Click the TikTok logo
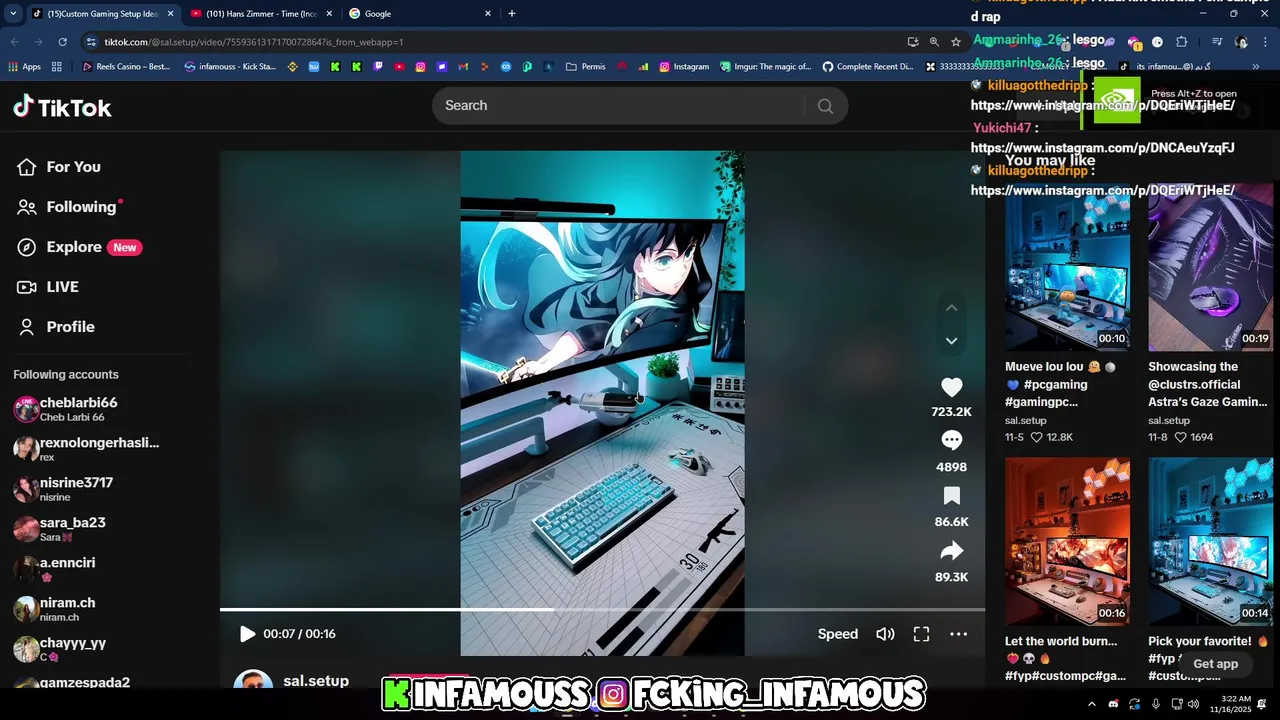1280x720 pixels. (62, 107)
